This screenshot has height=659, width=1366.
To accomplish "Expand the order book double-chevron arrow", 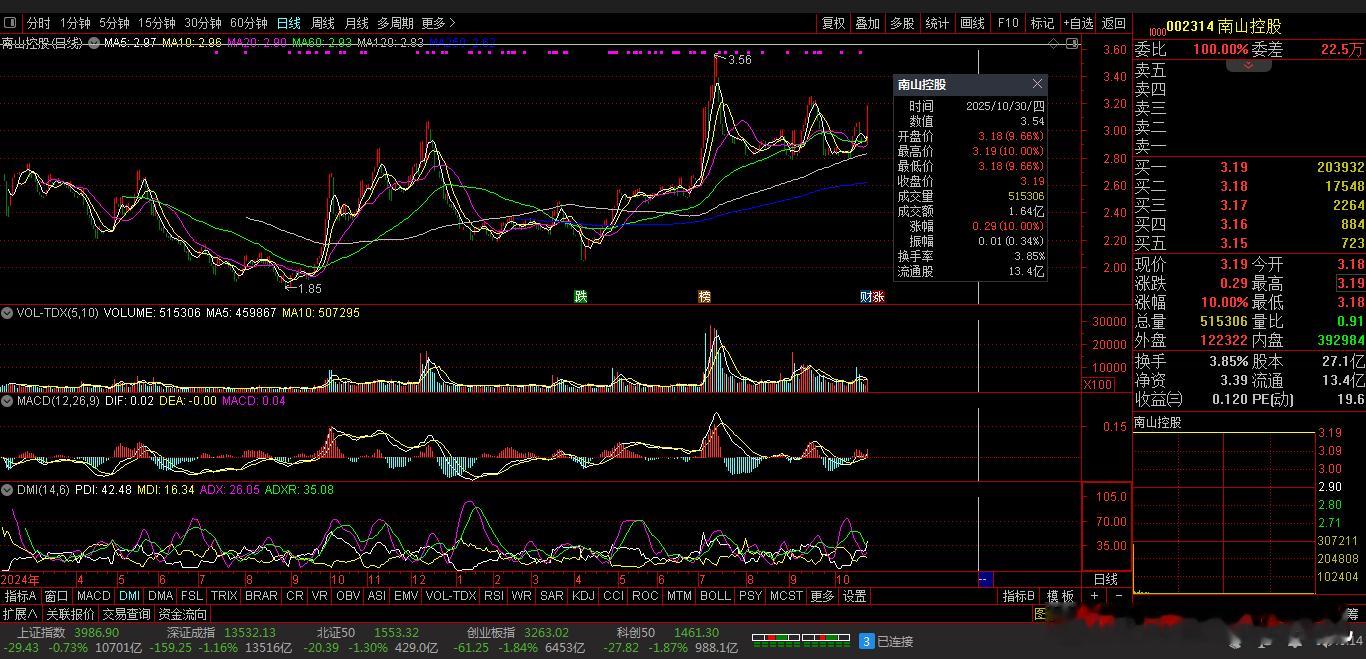I will (1248, 65).
